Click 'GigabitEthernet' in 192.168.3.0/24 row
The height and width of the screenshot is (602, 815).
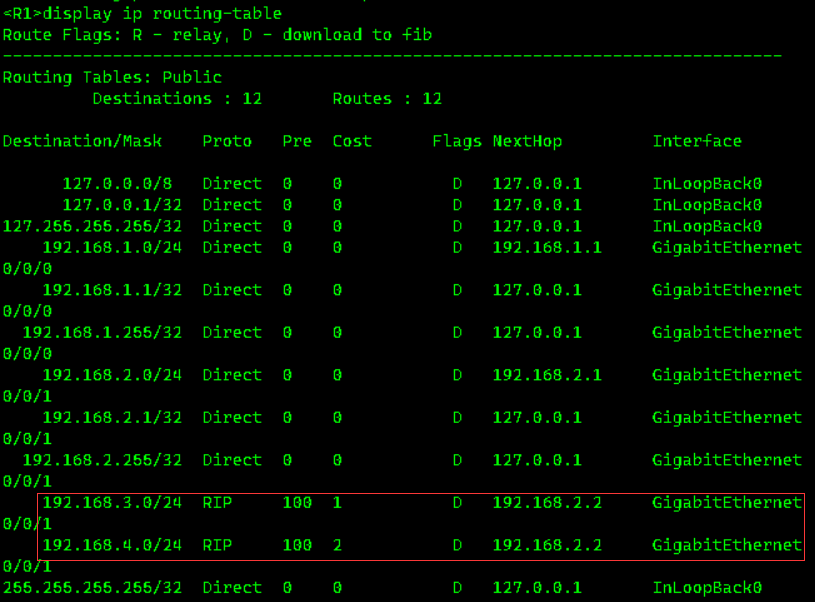click(x=727, y=503)
